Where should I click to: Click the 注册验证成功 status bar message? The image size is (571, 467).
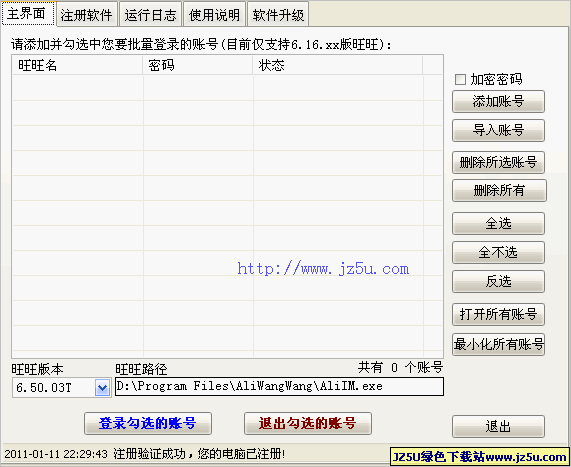[x=199, y=454]
